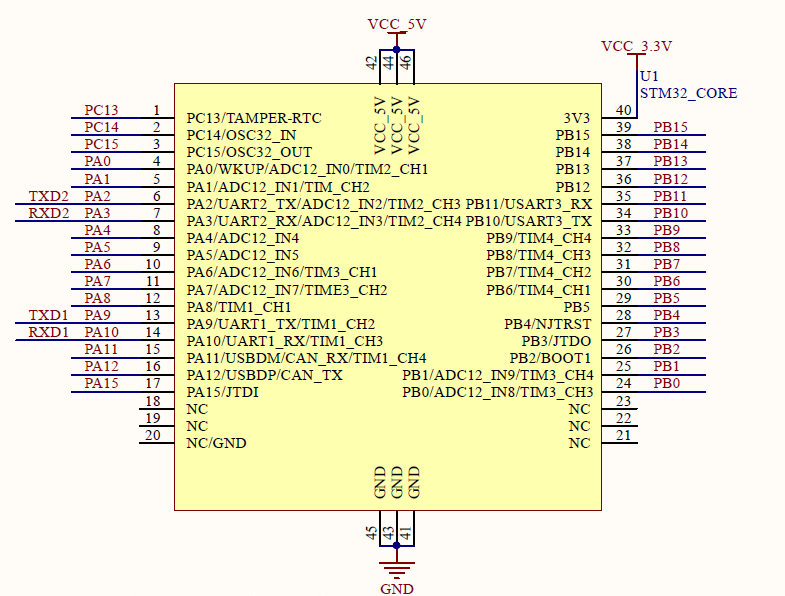The image size is (785, 596).
Task: Click the junction dot above GND symbol
Action: tap(397, 545)
